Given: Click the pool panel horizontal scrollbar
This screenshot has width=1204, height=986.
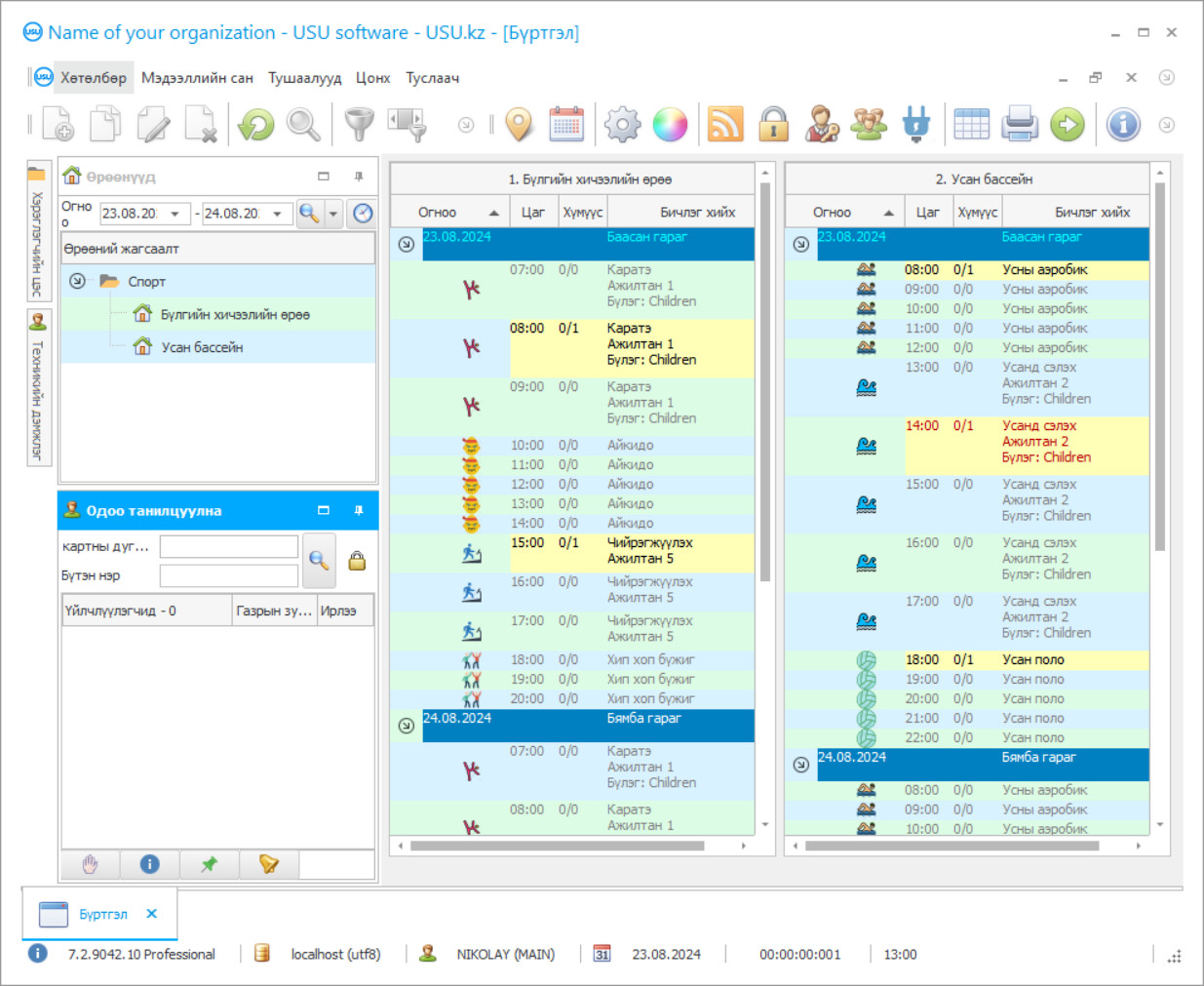Looking at the screenshot, I should [952, 846].
